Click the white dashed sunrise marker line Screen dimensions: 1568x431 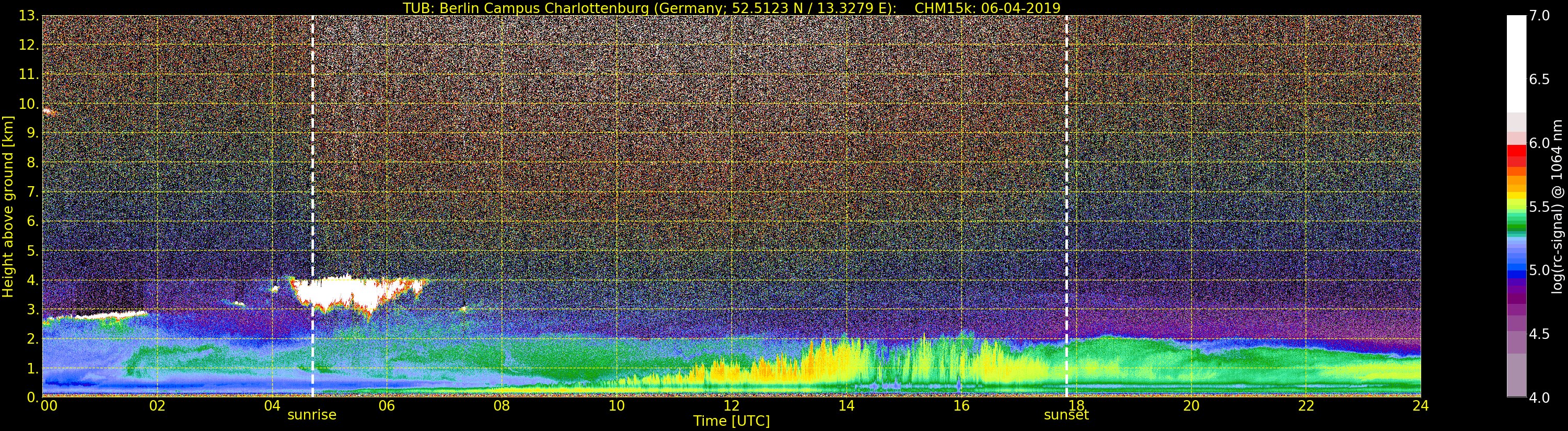click(312, 206)
